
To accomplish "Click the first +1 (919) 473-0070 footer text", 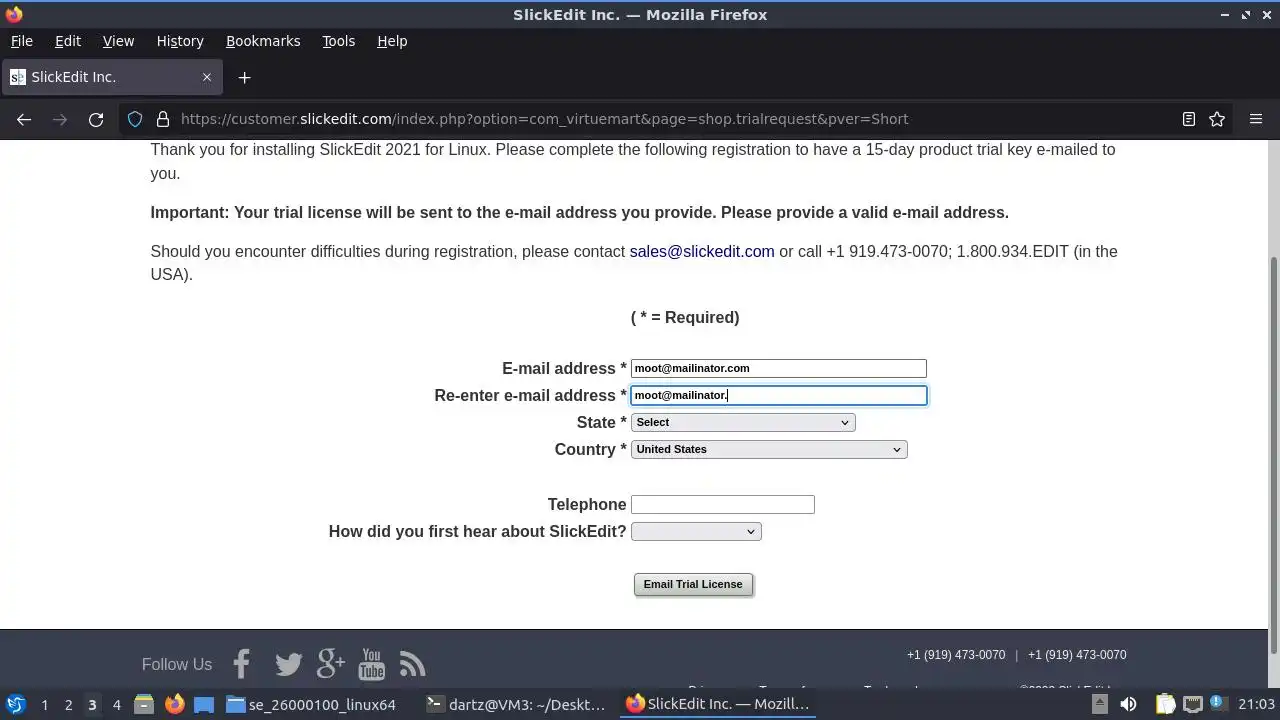I will pos(956,655).
